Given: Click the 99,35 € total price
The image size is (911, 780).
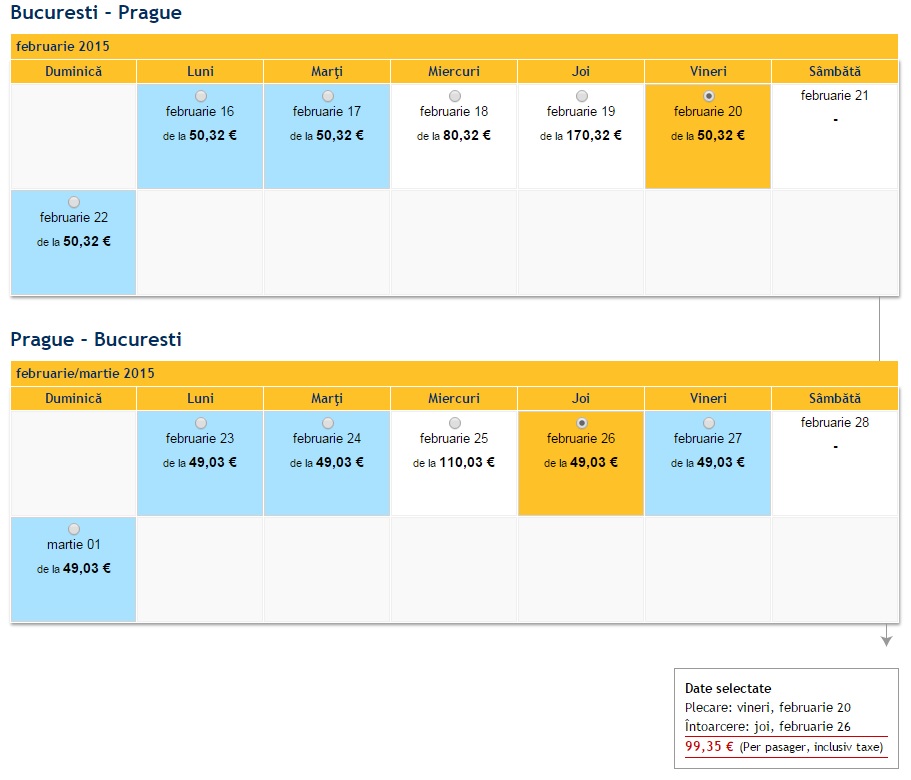Looking at the screenshot, I should tap(710, 746).
